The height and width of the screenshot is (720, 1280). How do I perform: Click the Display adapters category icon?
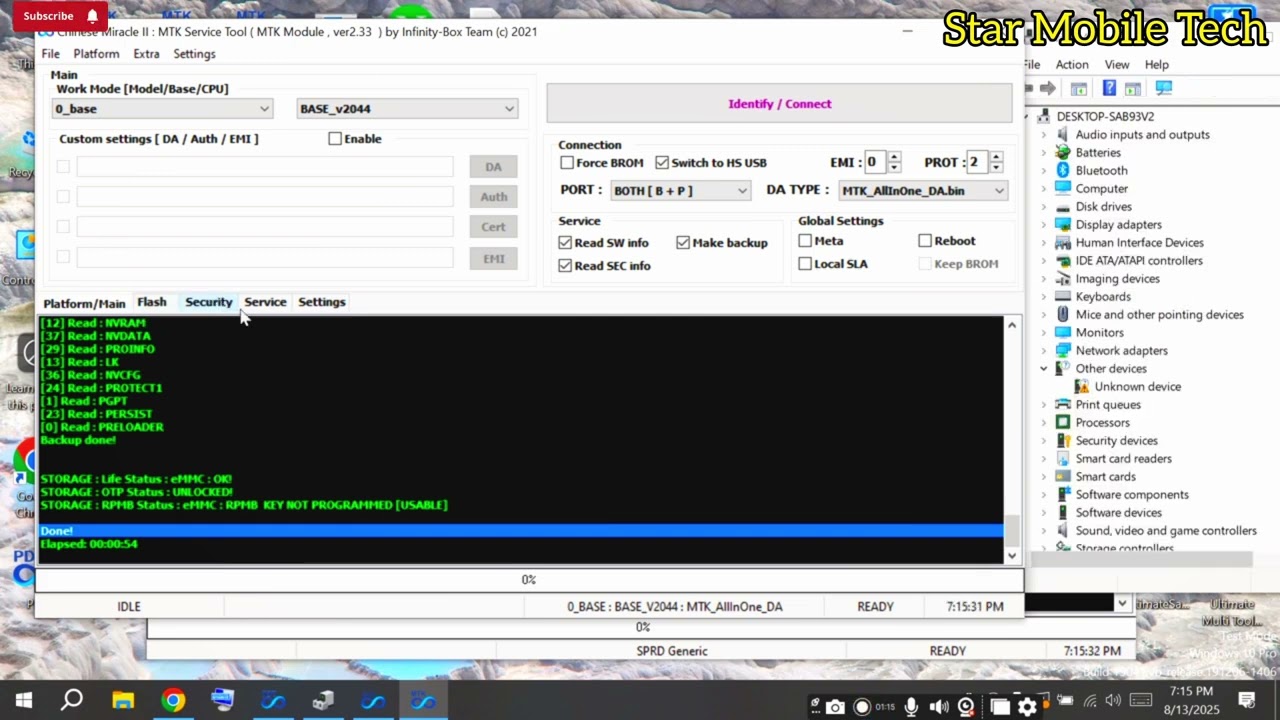pyautogui.click(x=1063, y=225)
